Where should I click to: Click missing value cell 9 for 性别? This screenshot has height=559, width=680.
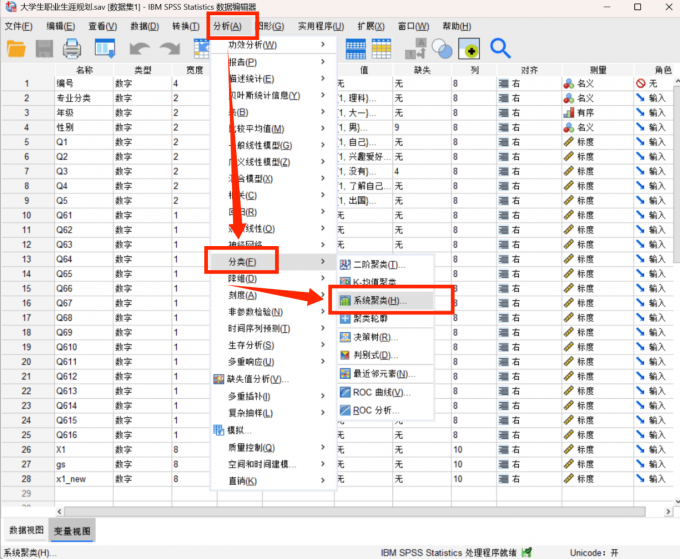point(422,127)
